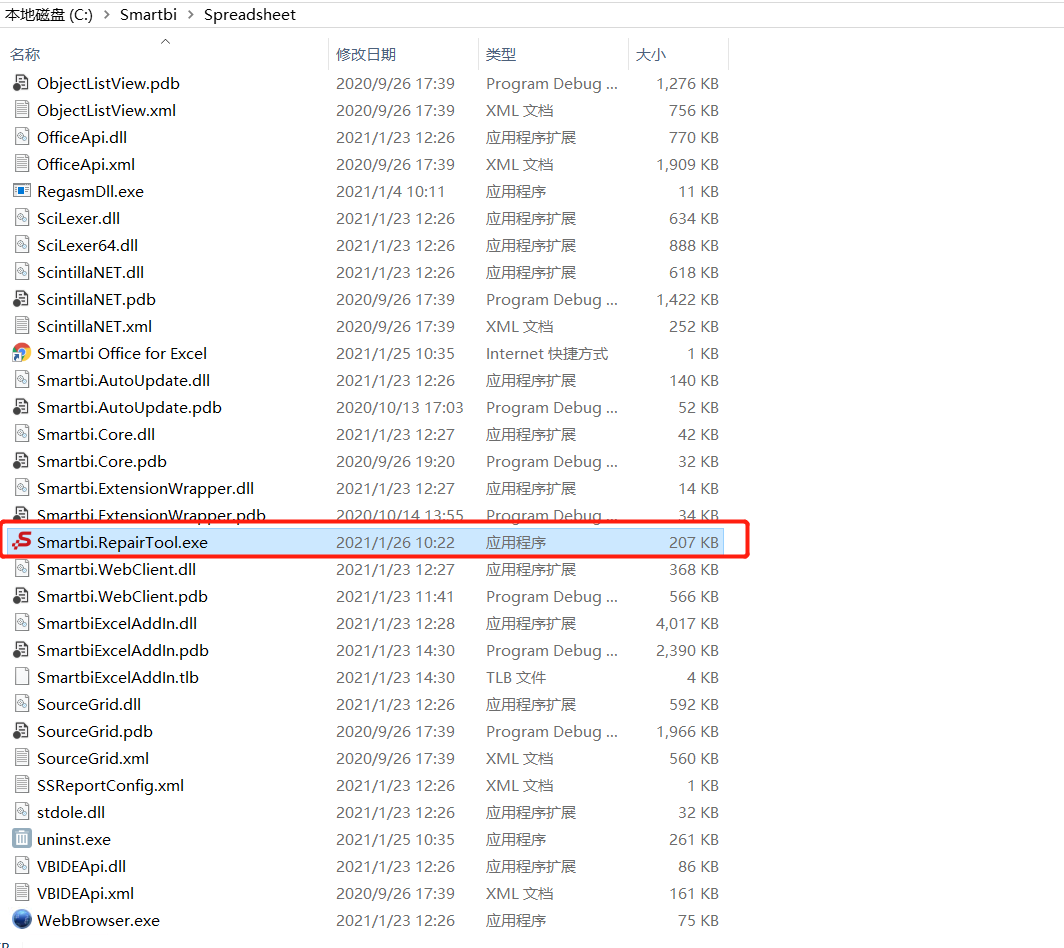Select the SourceGrid.dll file name
The height and width of the screenshot is (948, 1064).
[89, 704]
